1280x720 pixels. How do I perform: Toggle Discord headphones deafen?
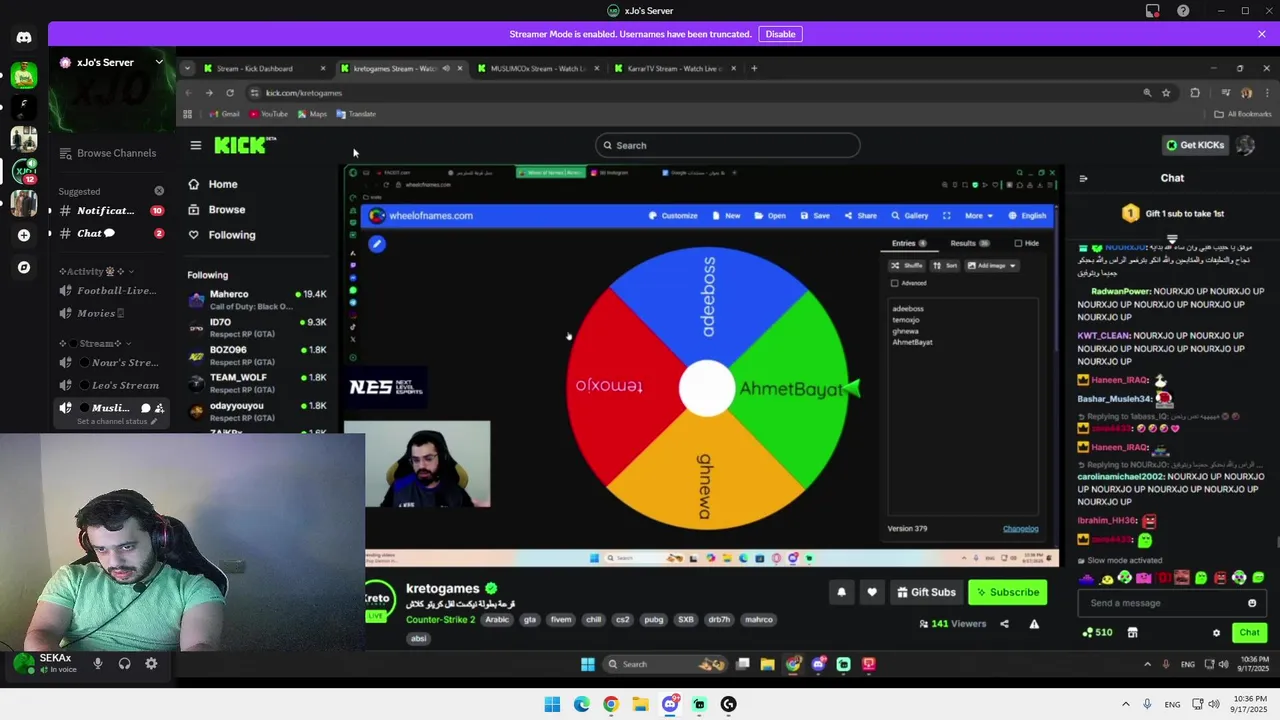124,663
